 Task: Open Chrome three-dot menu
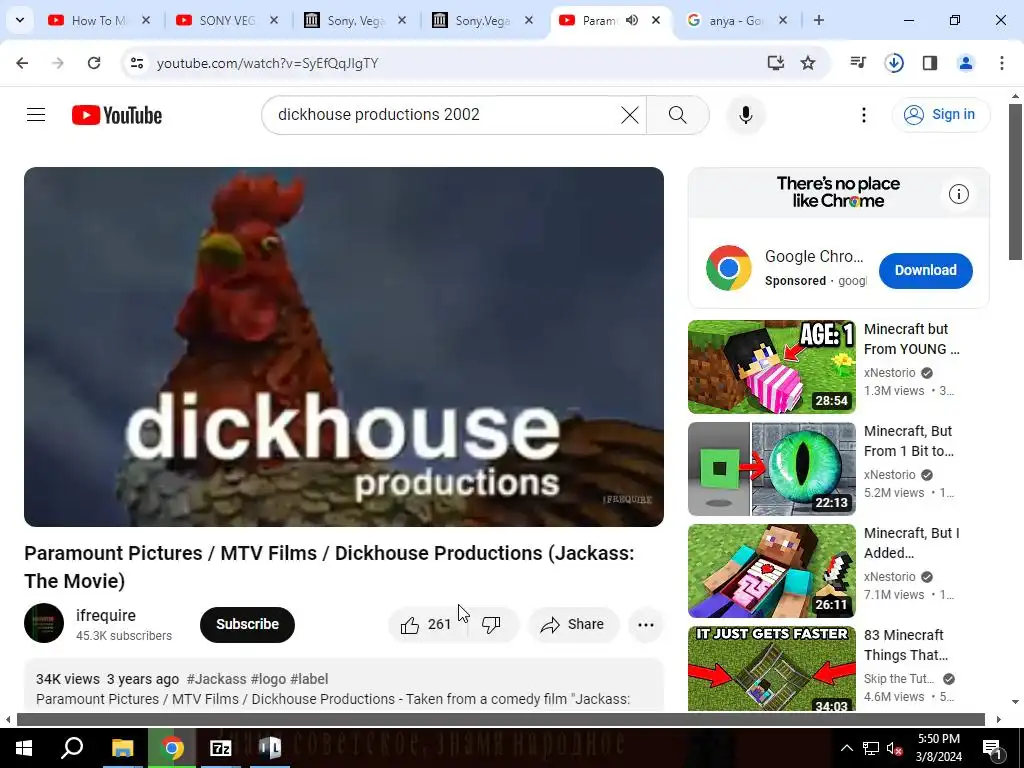coord(1001,63)
